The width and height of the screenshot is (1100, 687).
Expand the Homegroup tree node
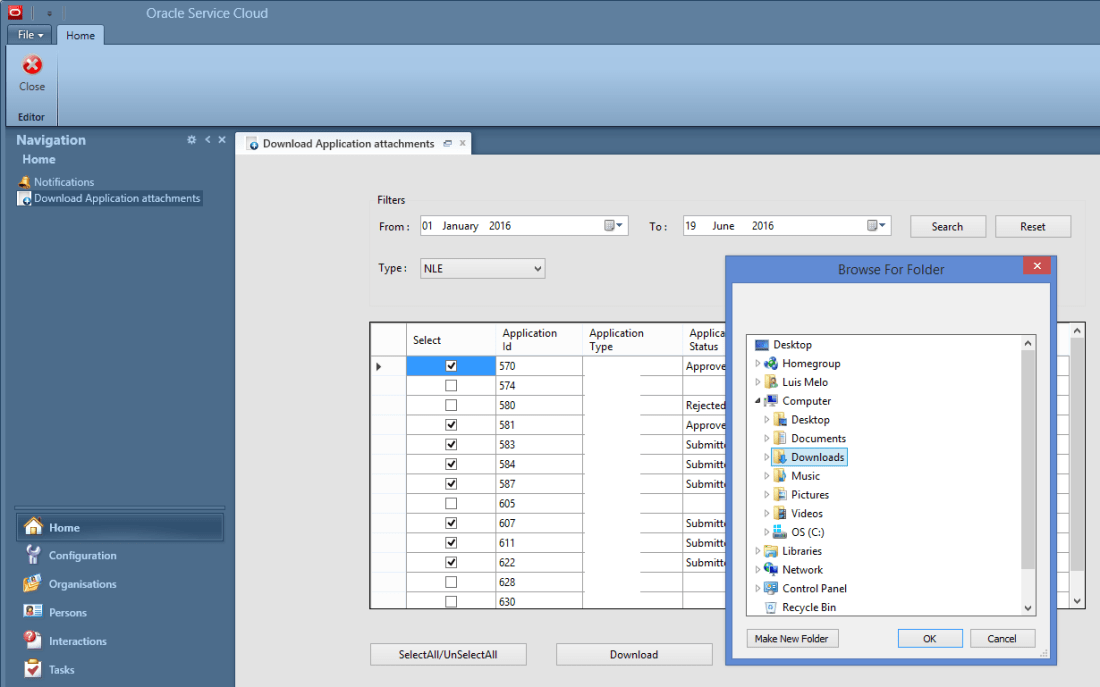click(757, 363)
